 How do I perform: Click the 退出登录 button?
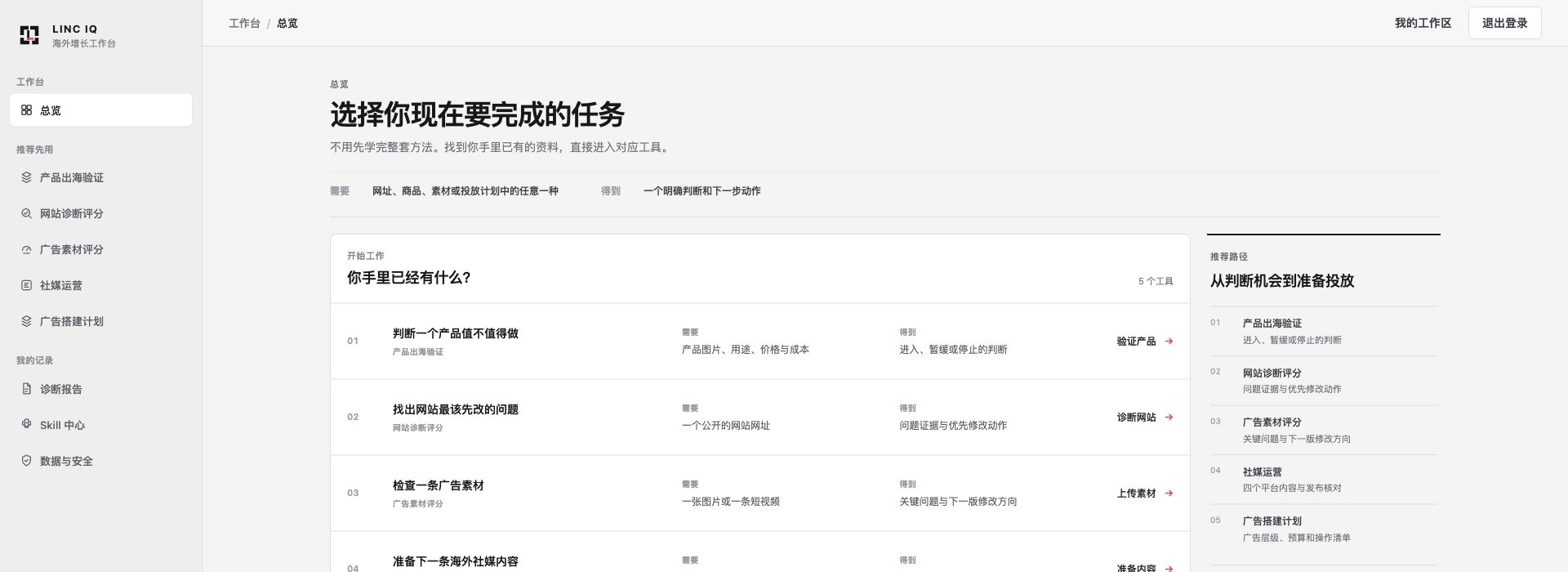click(1504, 23)
